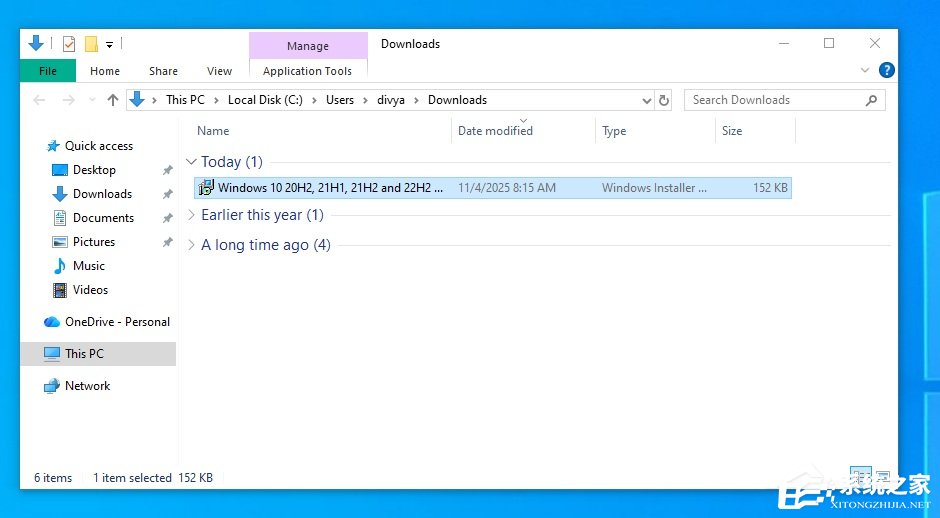Open Help with the question mark icon
The height and width of the screenshot is (518, 940).
[887, 70]
